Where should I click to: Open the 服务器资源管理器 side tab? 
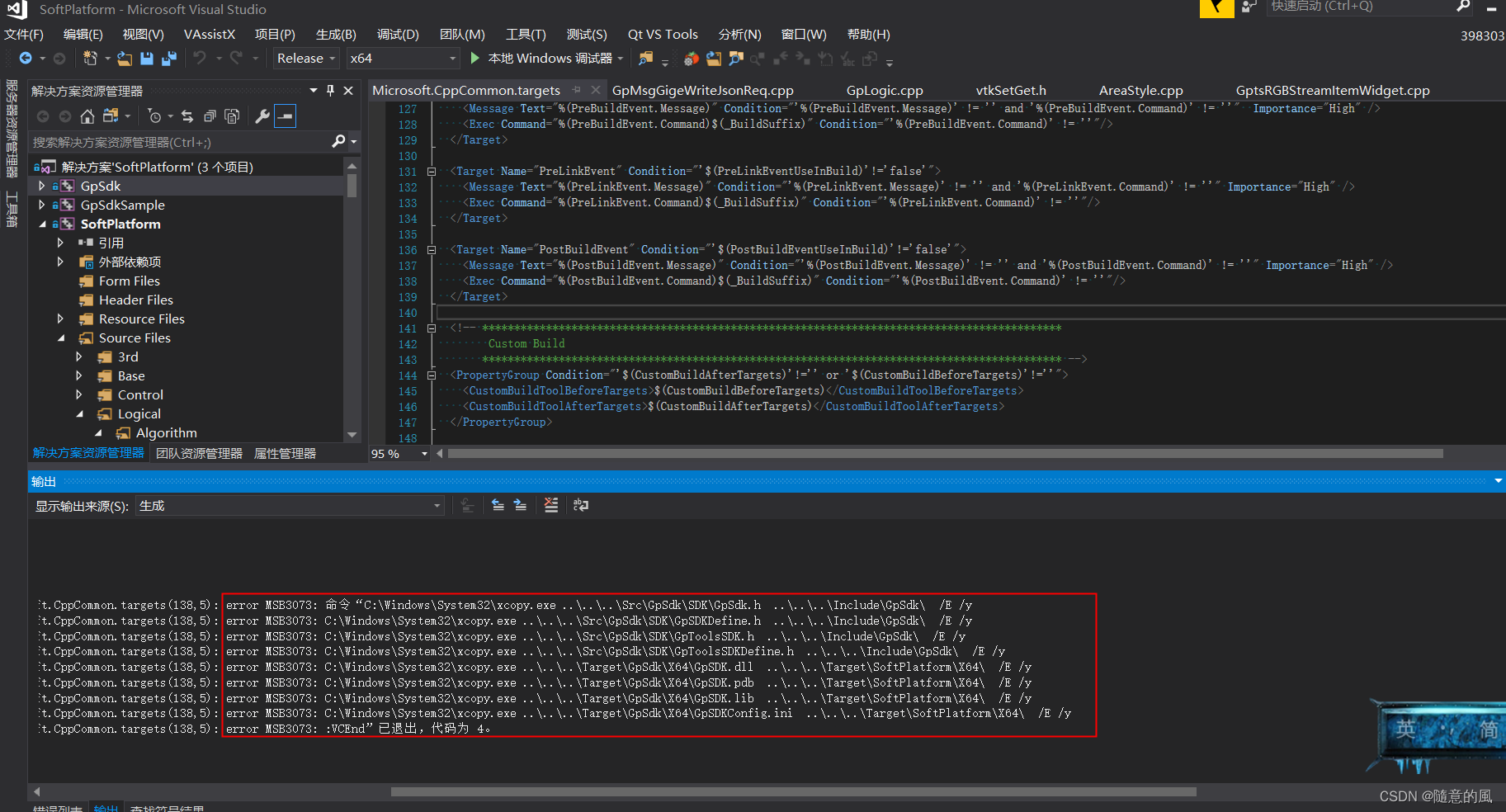click(12, 129)
